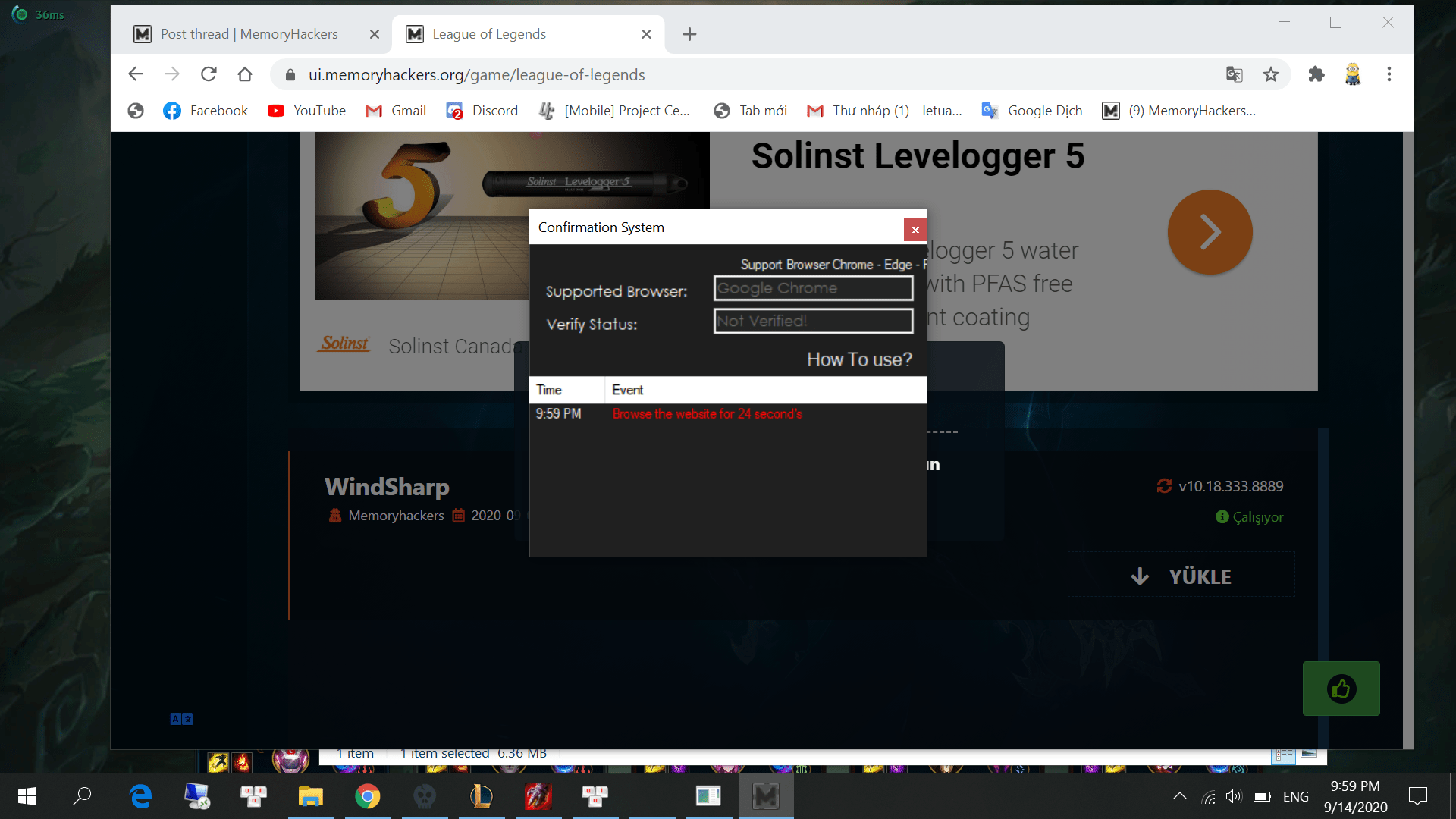Open the (9) MemoryHackers bookmark

(1179, 111)
